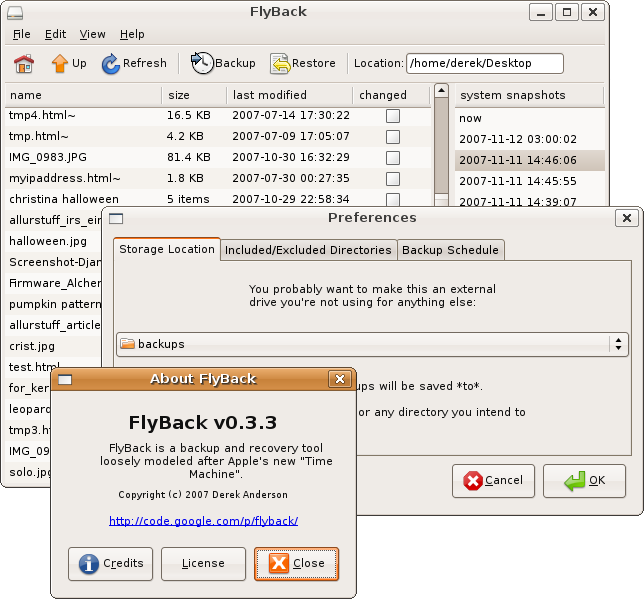Switch to Backup Schedule tab
Image resolution: width=644 pixels, height=599 pixels.
pos(451,250)
